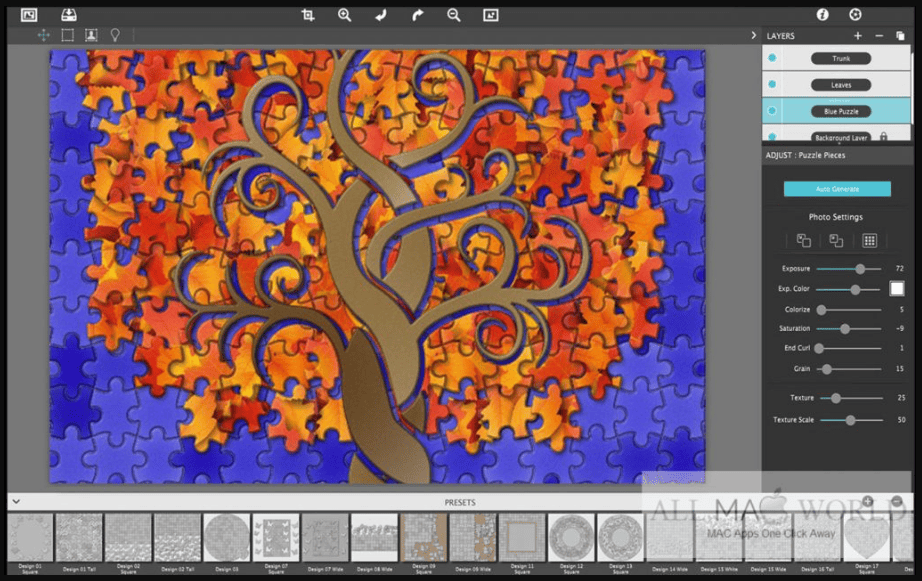This screenshot has height=581, width=922.
Task: Select the dashed rectangle marquee tool
Action: click(x=68, y=35)
